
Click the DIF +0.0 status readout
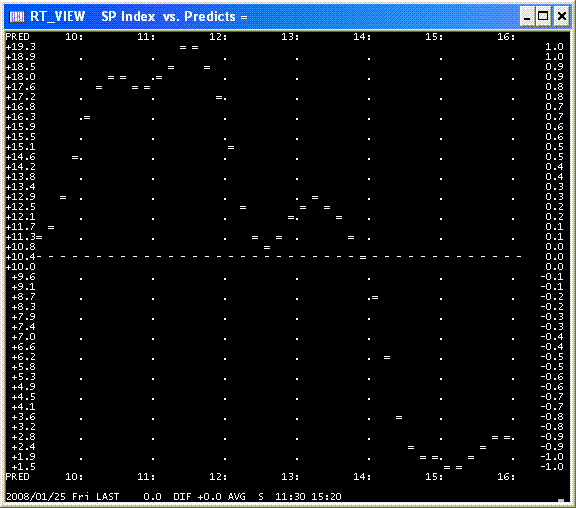pyautogui.click(x=197, y=497)
